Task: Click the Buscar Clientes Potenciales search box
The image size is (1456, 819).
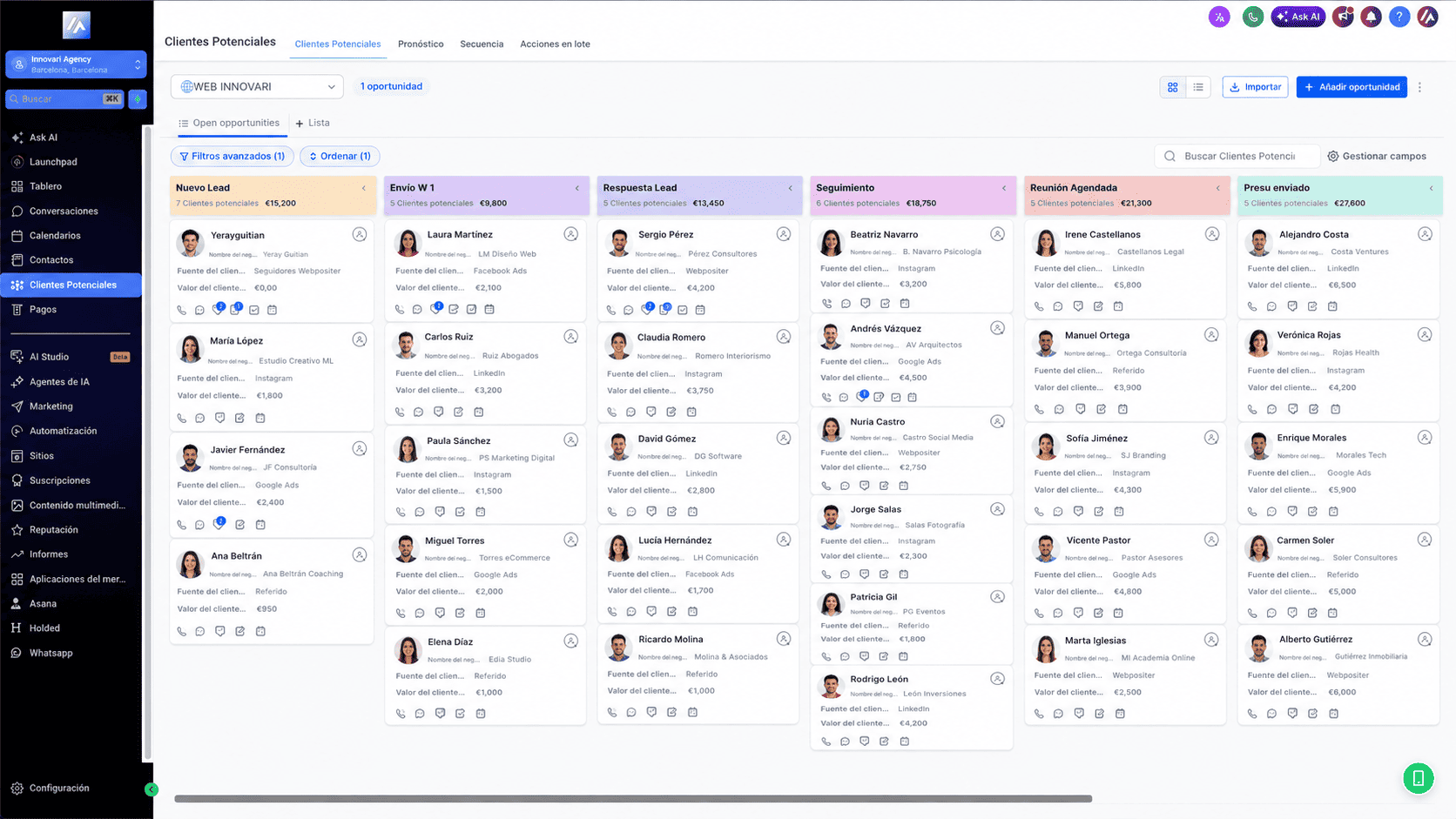Action: point(1237,156)
